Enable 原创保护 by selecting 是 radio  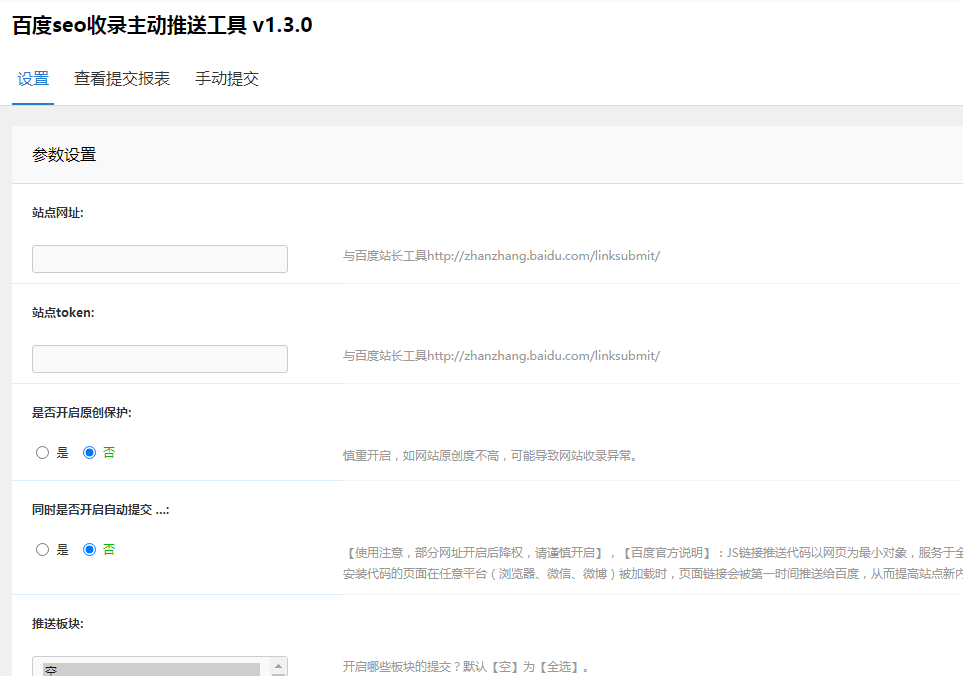pyautogui.click(x=42, y=453)
